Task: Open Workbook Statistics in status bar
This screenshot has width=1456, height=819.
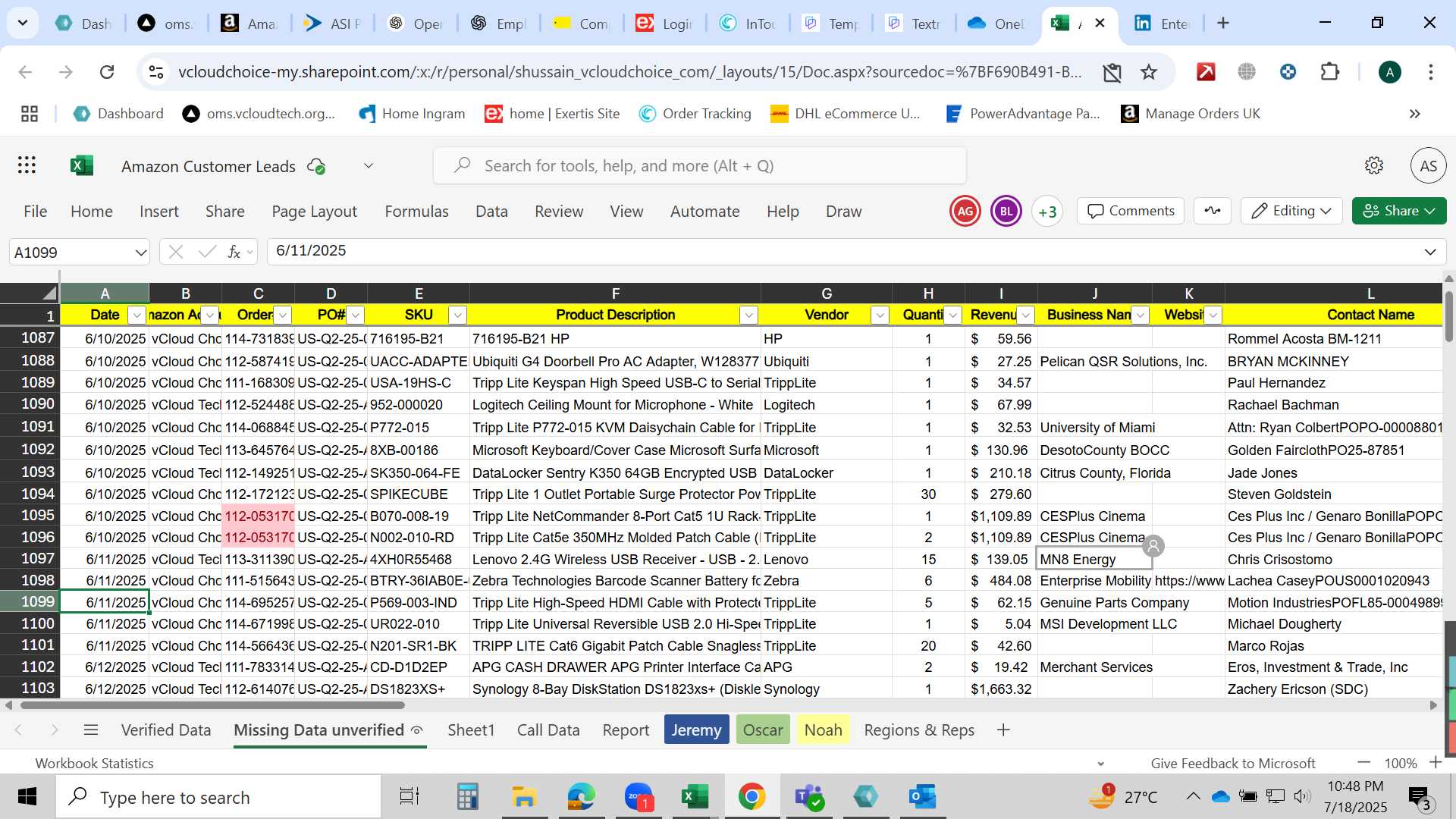Action: pos(94,763)
